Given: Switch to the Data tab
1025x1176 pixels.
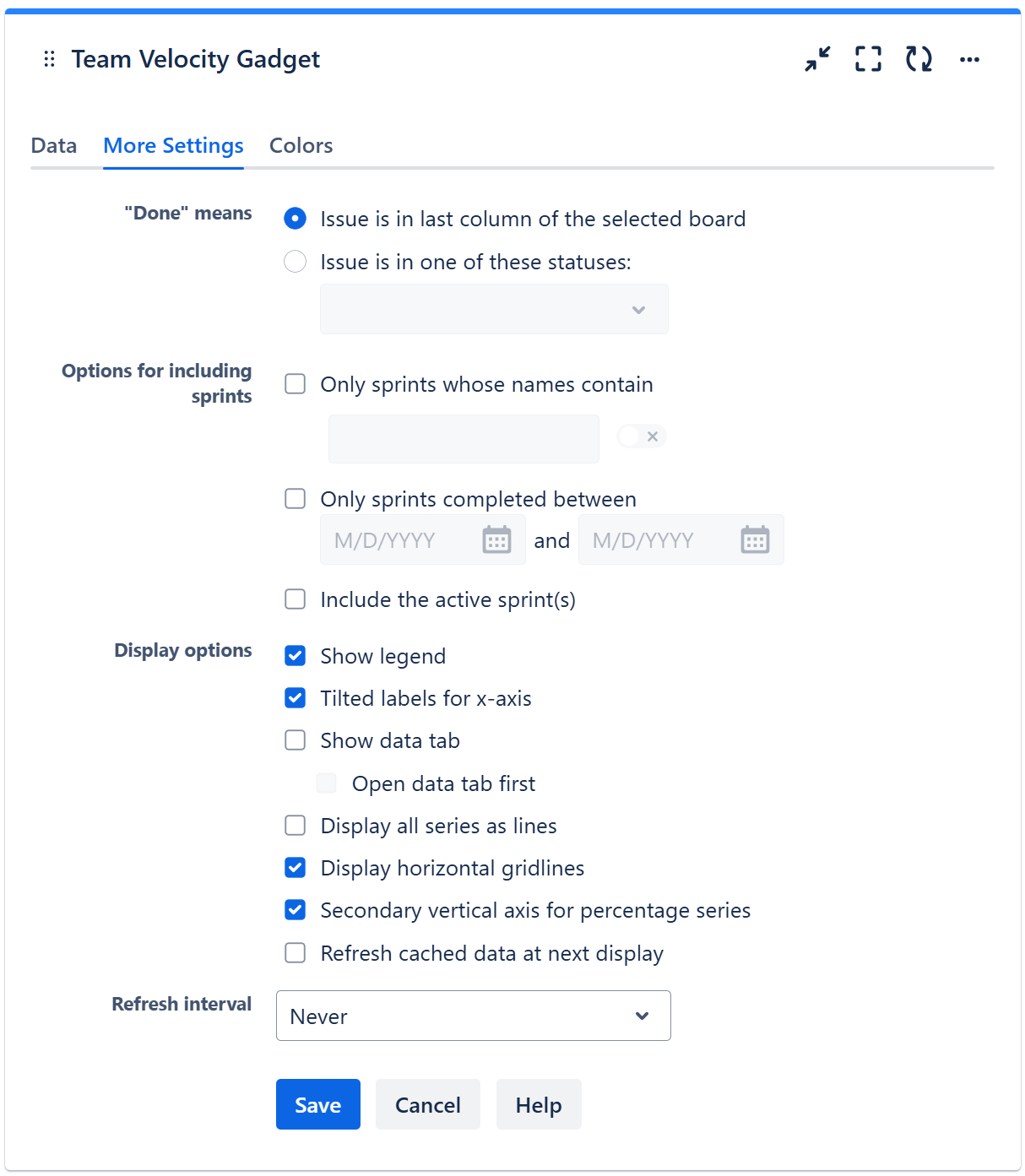Looking at the screenshot, I should tap(53, 146).
